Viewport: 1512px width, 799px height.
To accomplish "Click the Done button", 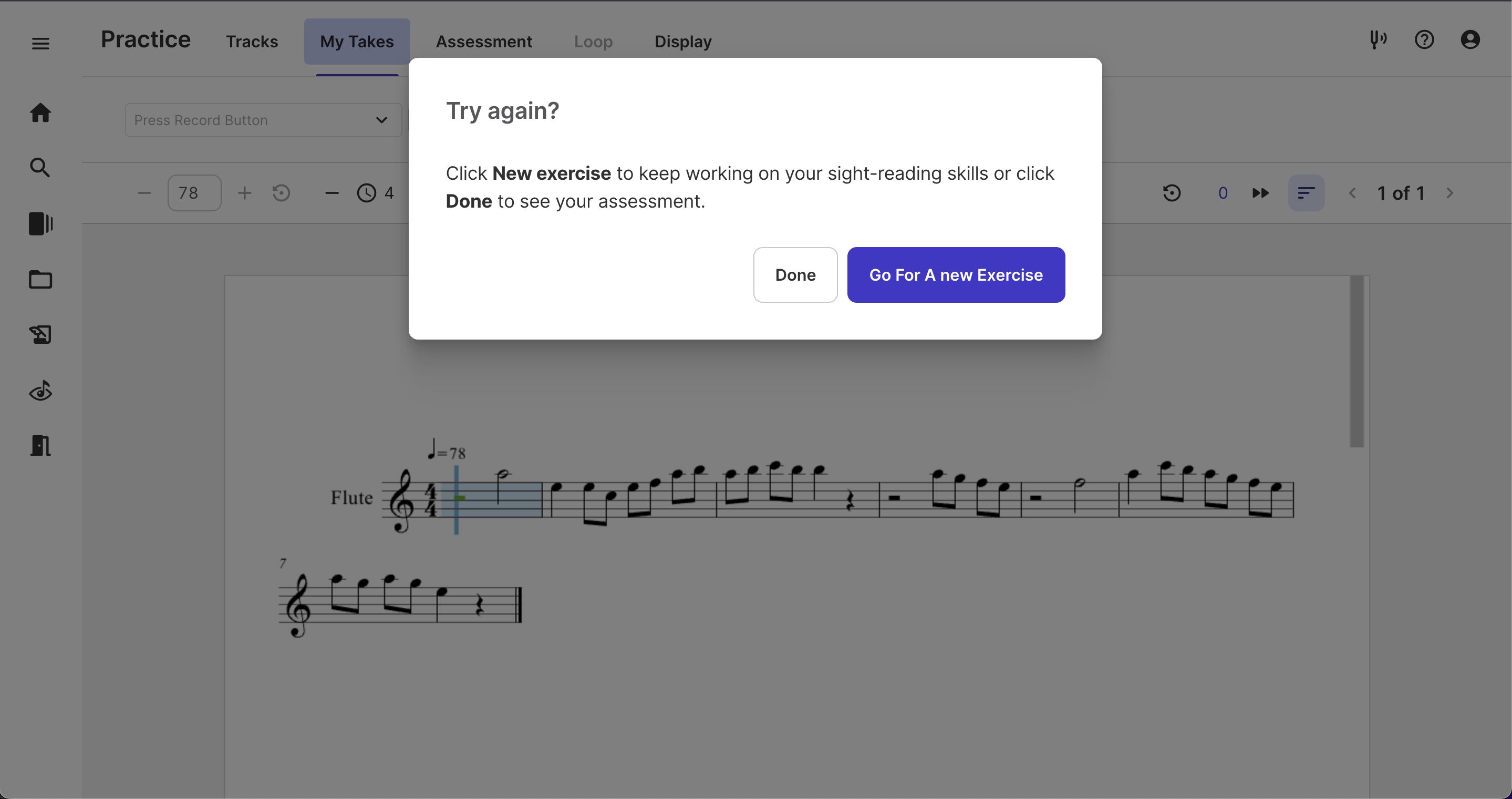I will 795,275.
